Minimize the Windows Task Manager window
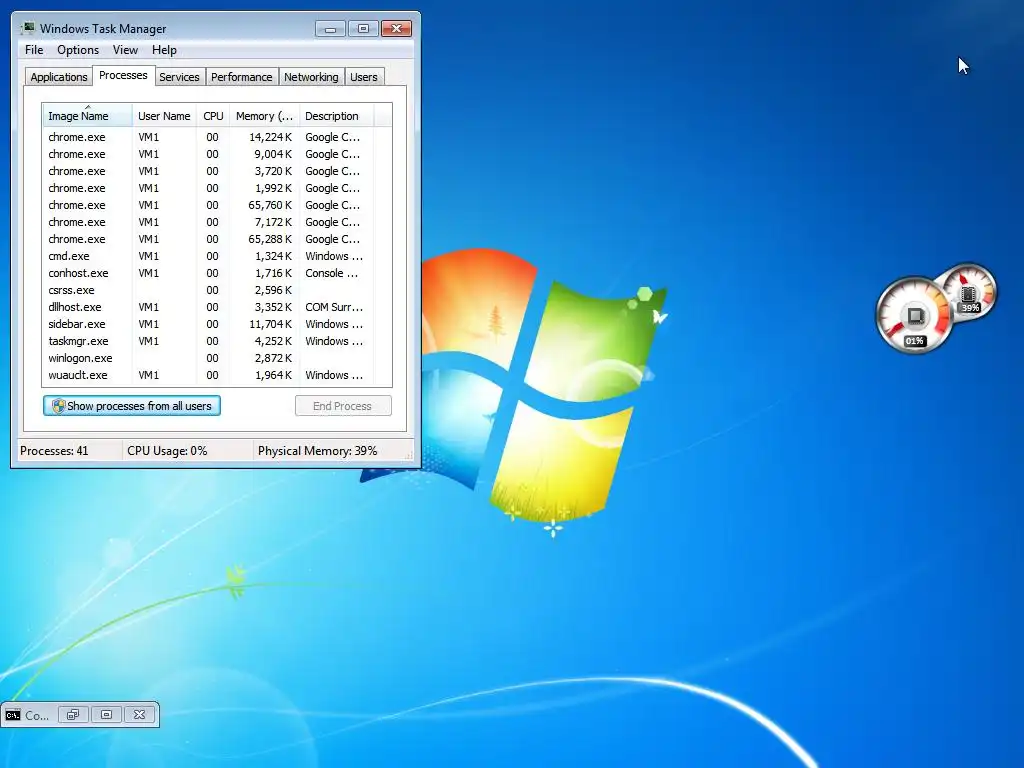 pyautogui.click(x=330, y=29)
